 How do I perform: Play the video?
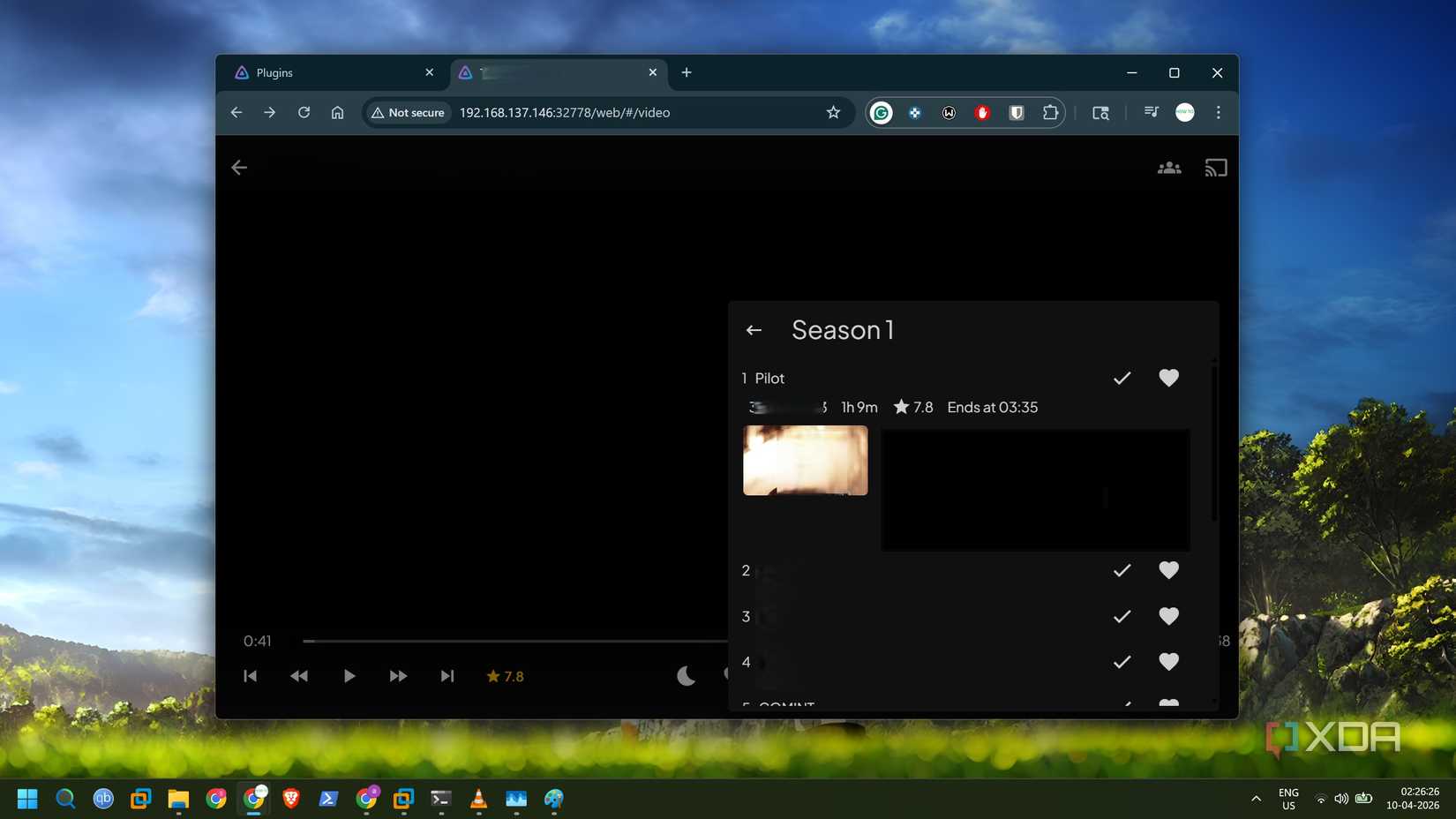tap(349, 676)
